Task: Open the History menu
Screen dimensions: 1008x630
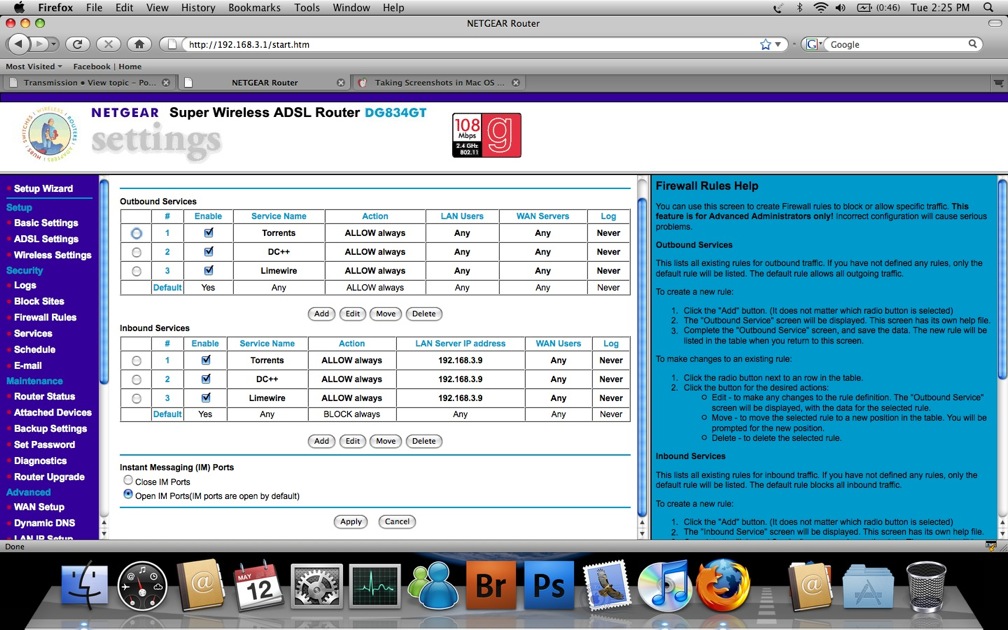Action: (198, 8)
